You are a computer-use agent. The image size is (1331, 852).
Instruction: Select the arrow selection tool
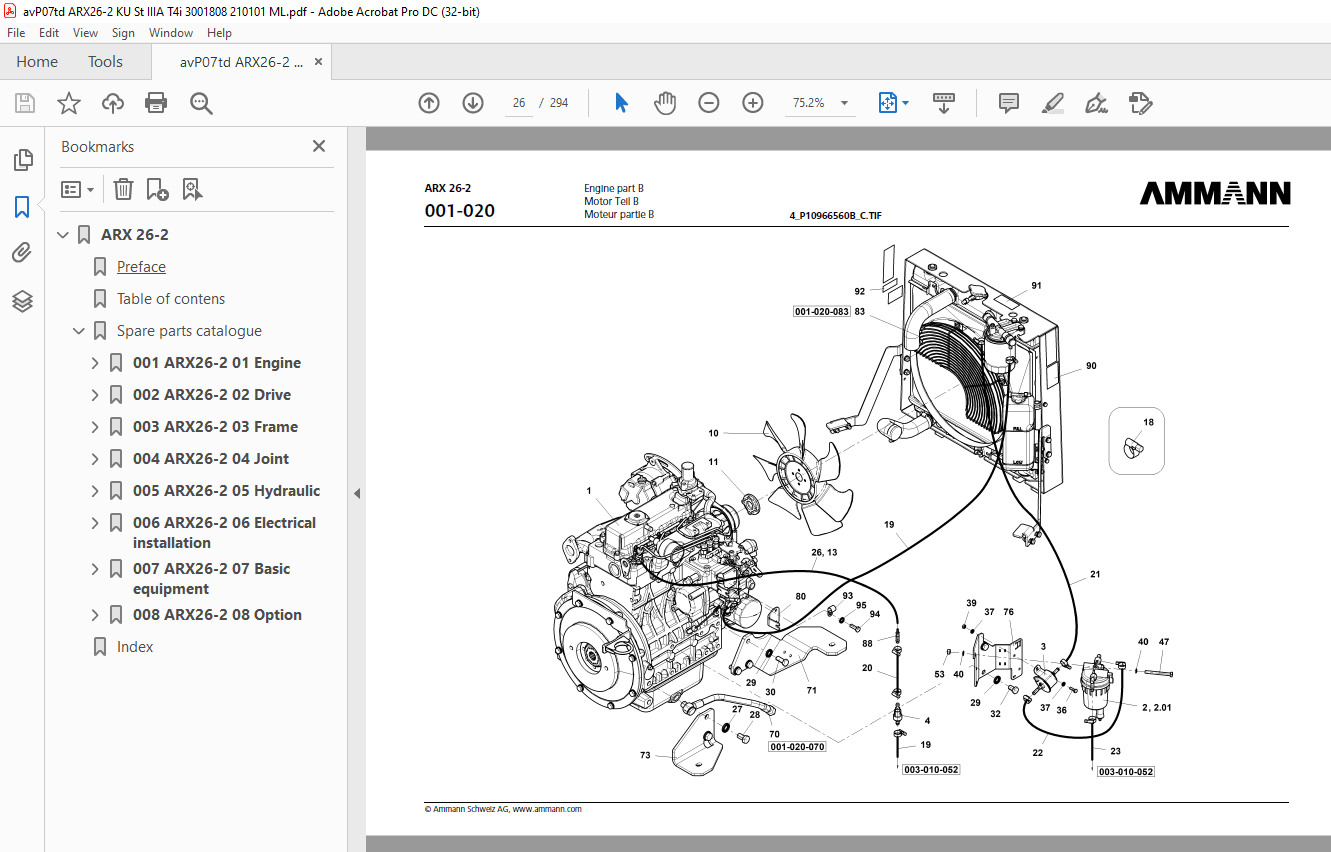pyautogui.click(x=621, y=103)
